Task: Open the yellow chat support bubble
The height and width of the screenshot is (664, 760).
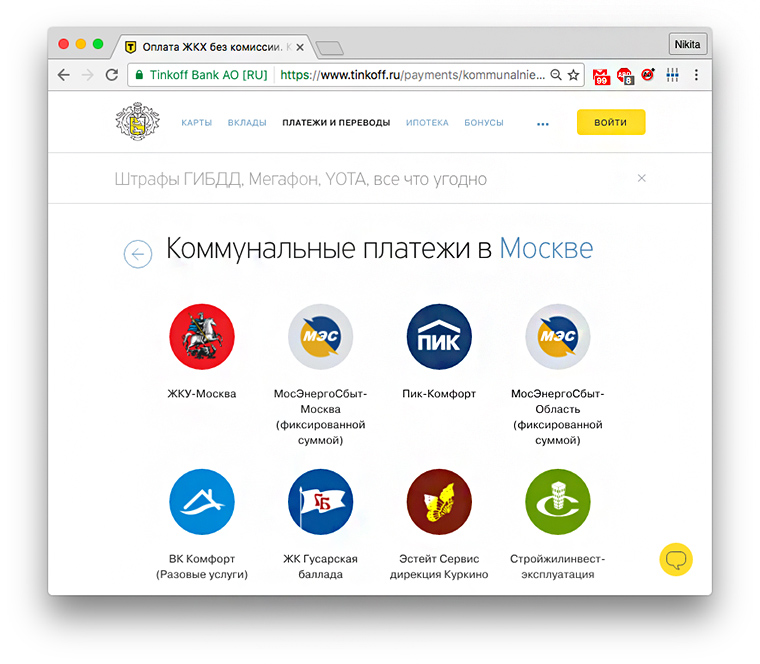Action: tap(676, 559)
